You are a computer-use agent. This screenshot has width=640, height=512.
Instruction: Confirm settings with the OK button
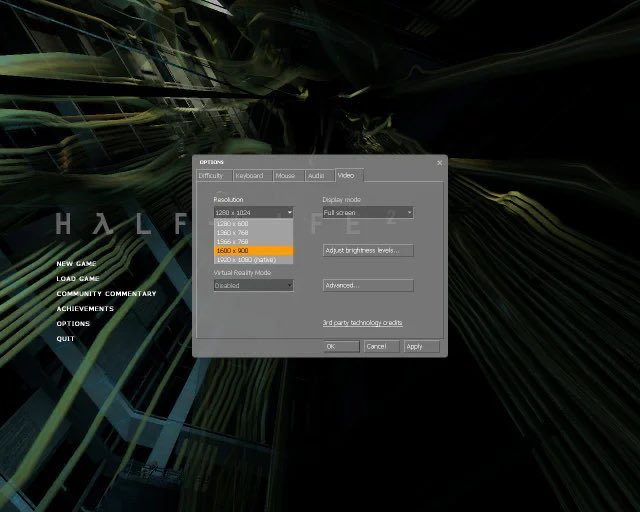[x=342, y=346]
